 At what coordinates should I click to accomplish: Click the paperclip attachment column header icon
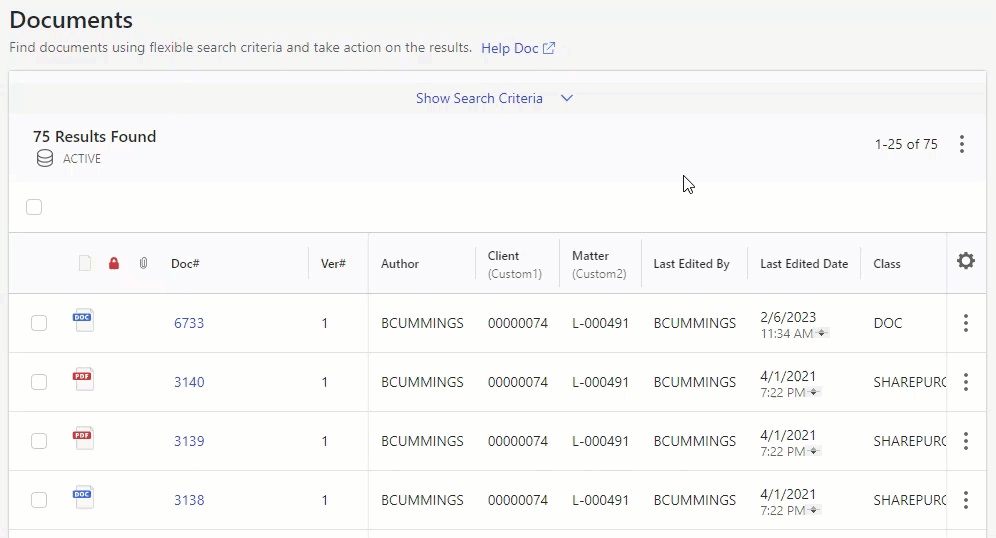[x=143, y=264]
